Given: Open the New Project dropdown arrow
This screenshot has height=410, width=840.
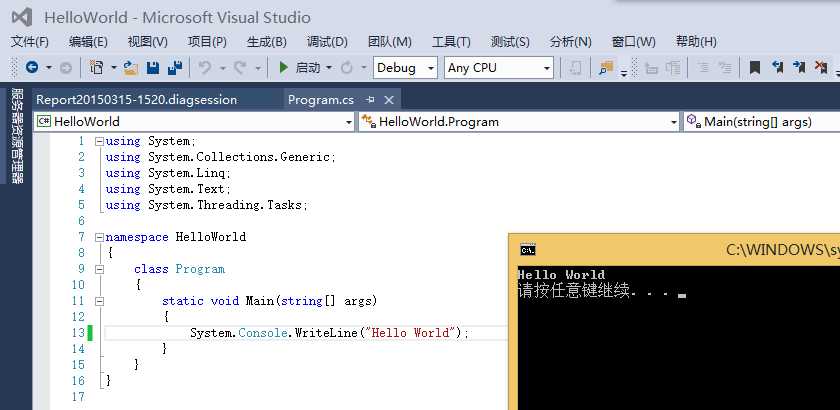Looking at the screenshot, I should (114, 68).
